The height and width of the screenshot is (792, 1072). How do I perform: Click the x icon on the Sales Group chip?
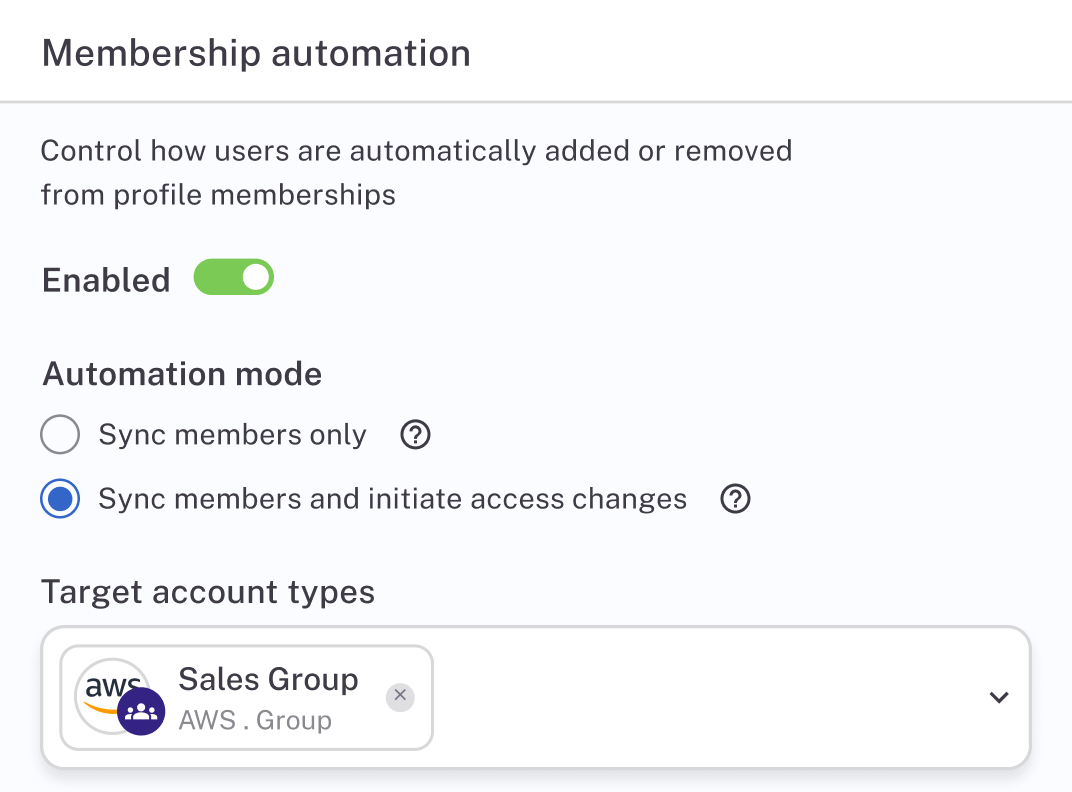(x=400, y=697)
